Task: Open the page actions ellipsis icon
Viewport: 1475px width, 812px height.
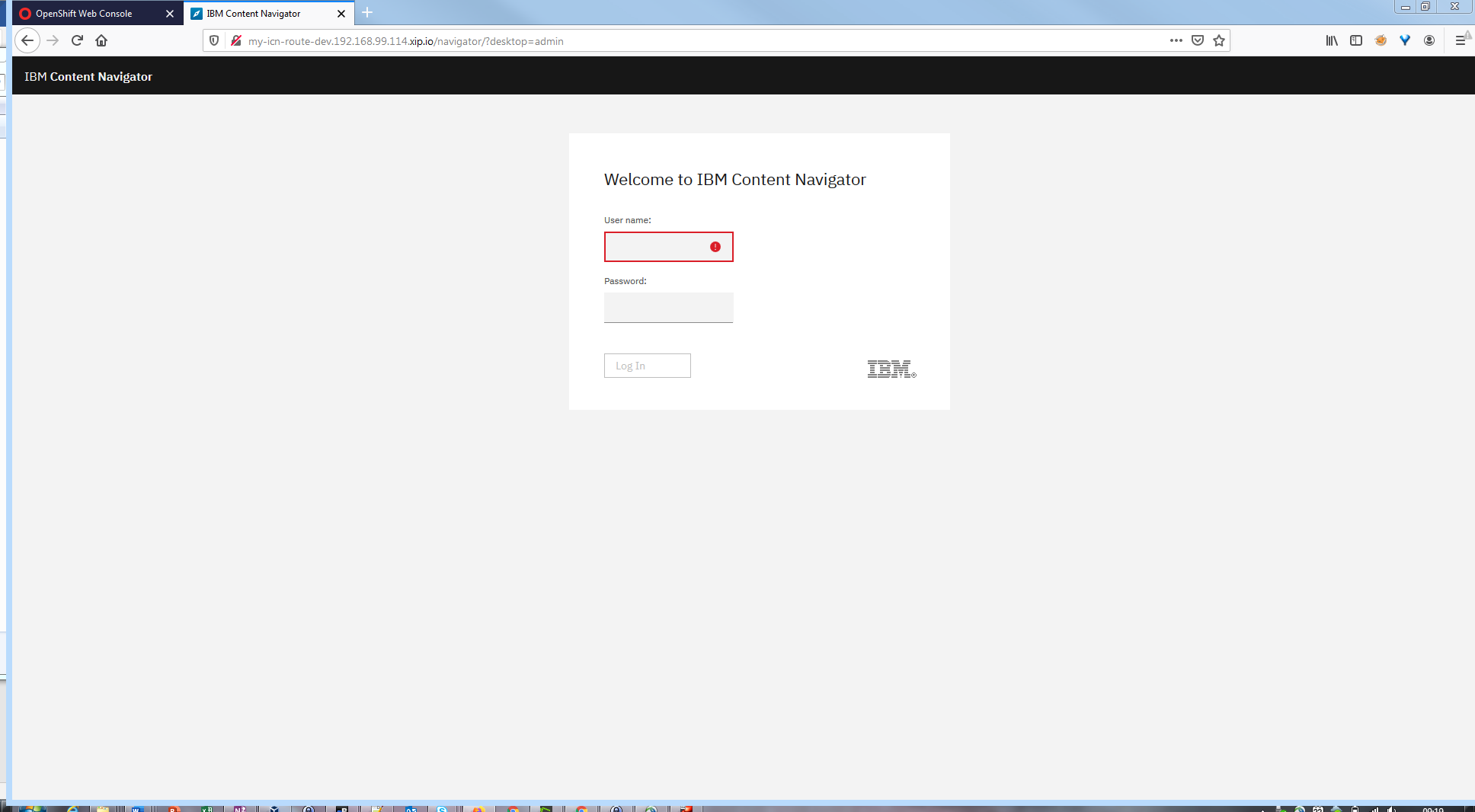Action: (x=1176, y=40)
